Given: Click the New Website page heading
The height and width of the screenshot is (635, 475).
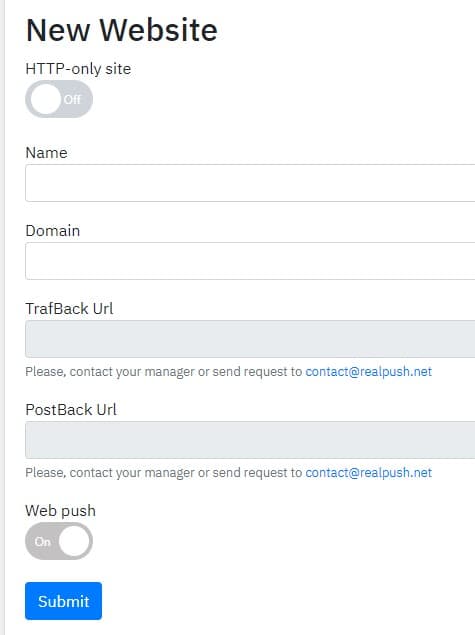Looking at the screenshot, I should point(121,30).
